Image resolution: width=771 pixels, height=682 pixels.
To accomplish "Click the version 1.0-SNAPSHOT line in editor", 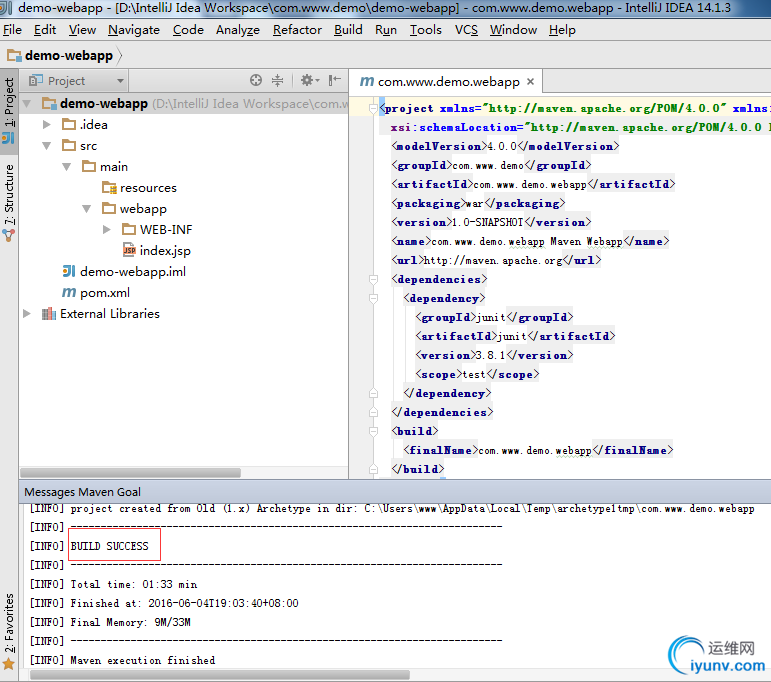I will pyautogui.click(x=491, y=222).
